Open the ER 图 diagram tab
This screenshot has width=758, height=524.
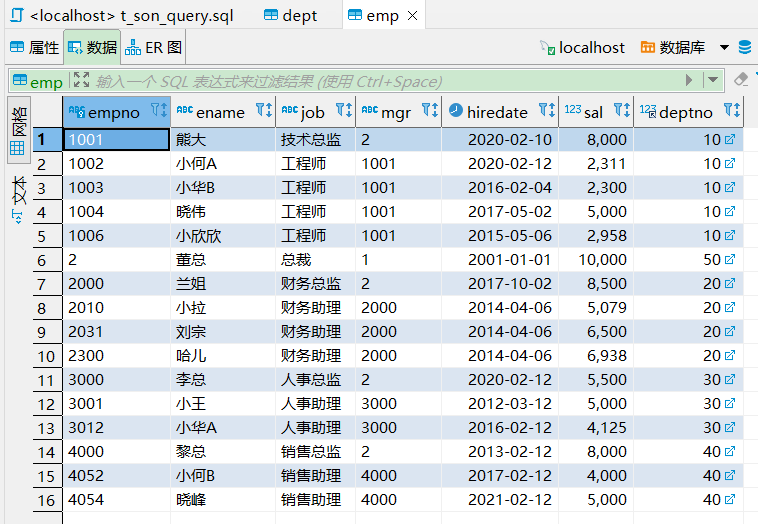[x=153, y=47]
